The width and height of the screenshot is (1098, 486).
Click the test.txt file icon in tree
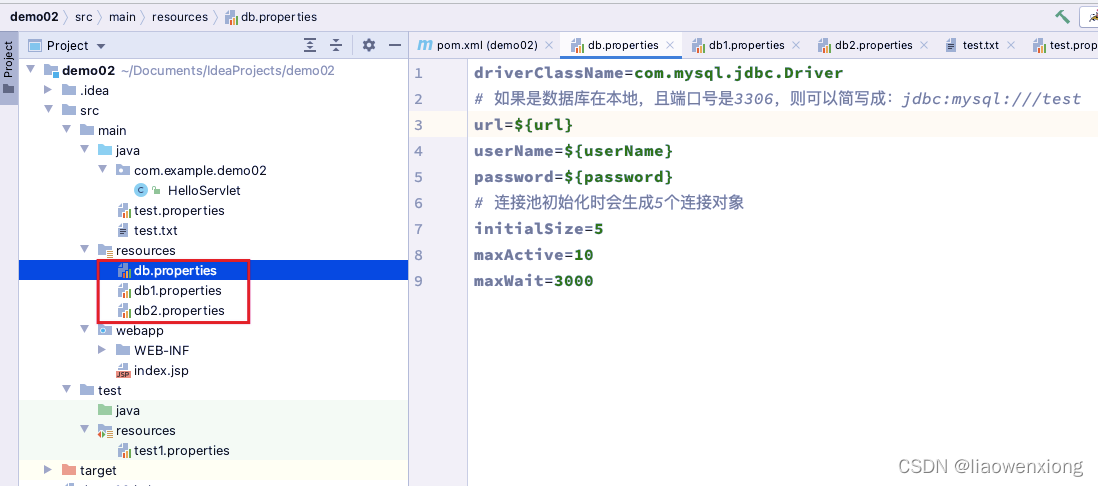click(x=123, y=230)
